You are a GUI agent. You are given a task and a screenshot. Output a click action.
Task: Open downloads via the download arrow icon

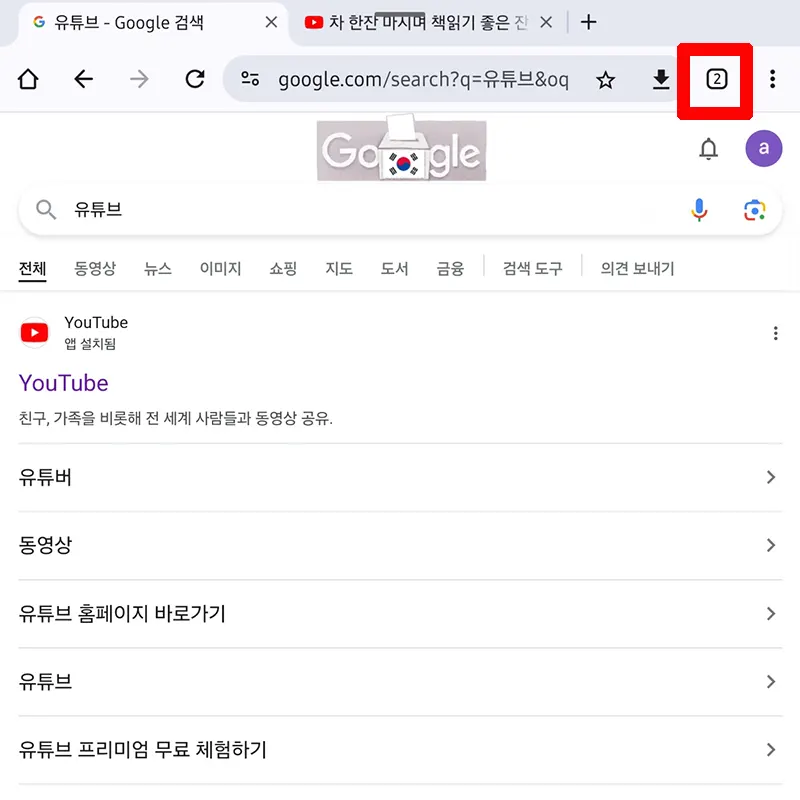(x=661, y=80)
